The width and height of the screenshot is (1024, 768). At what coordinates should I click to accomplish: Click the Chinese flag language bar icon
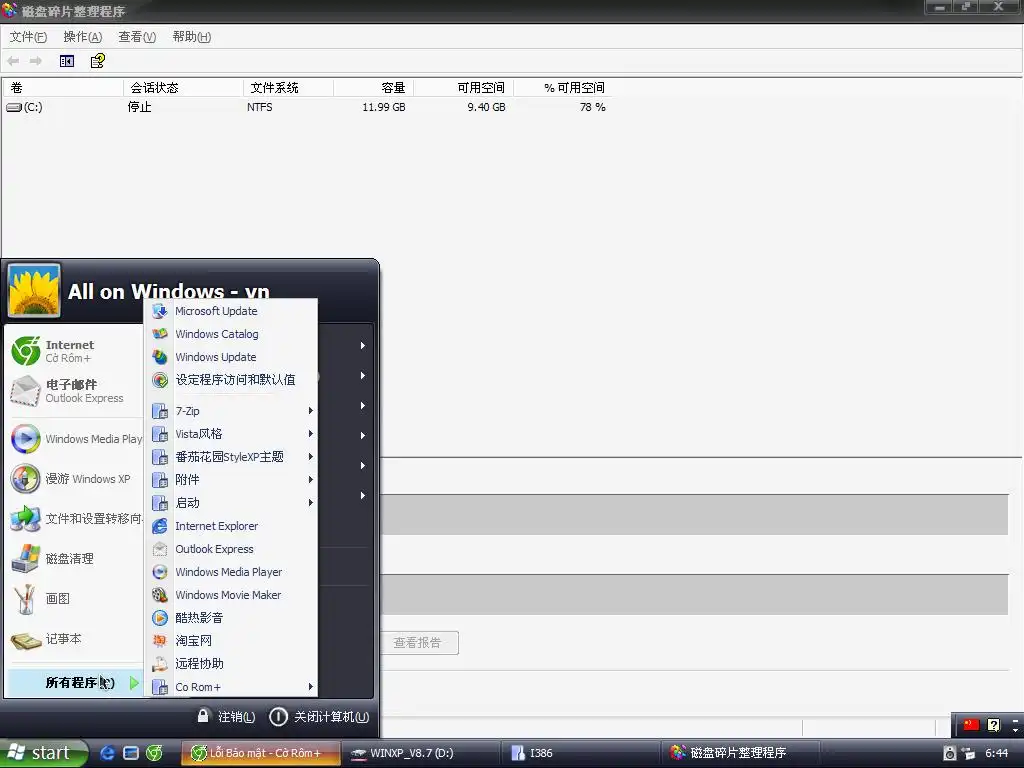point(971,724)
